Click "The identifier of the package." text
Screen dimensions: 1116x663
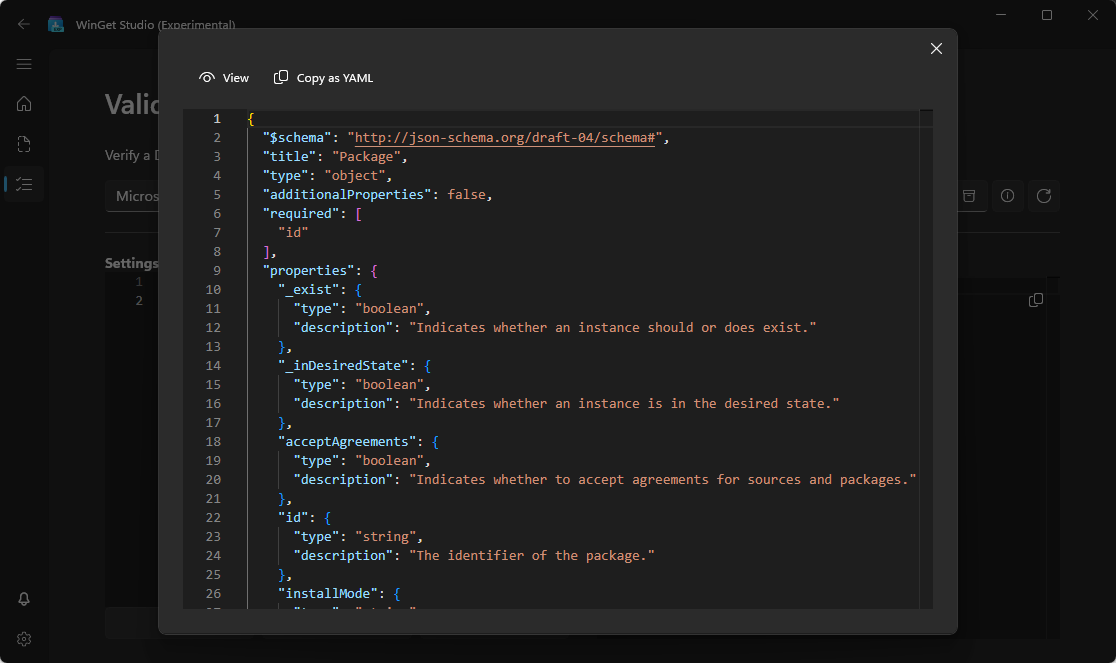pos(532,556)
